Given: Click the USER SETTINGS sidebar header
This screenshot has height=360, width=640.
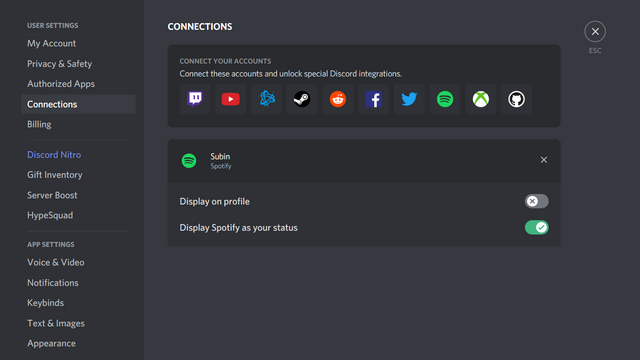Looking at the screenshot, I should (x=53, y=25).
